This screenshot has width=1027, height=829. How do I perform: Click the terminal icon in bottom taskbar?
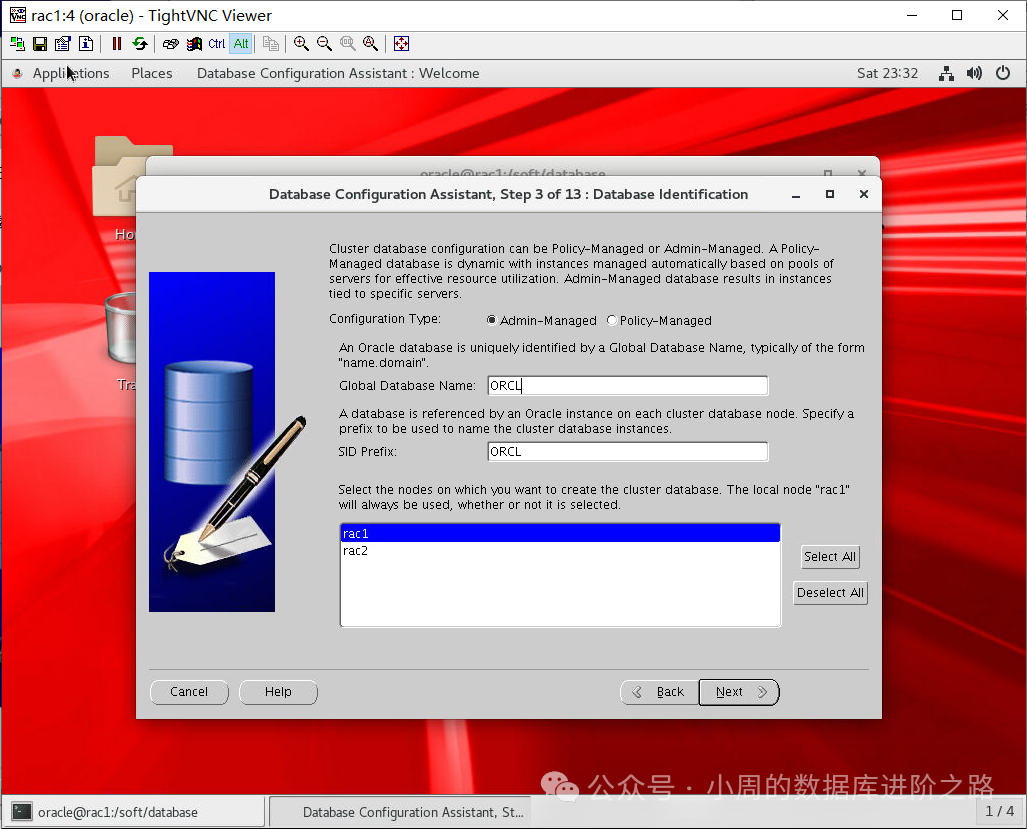pos(22,812)
